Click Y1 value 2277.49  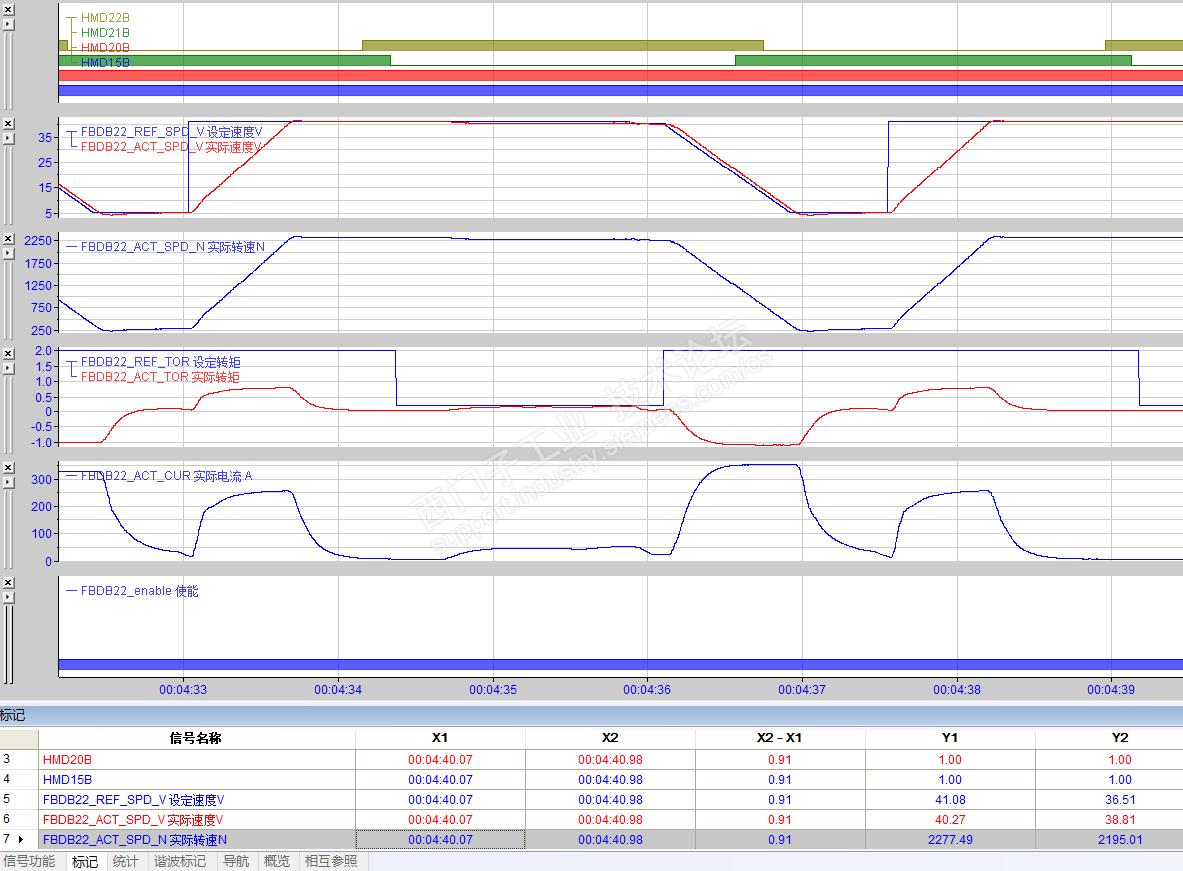click(x=950, y=839)
